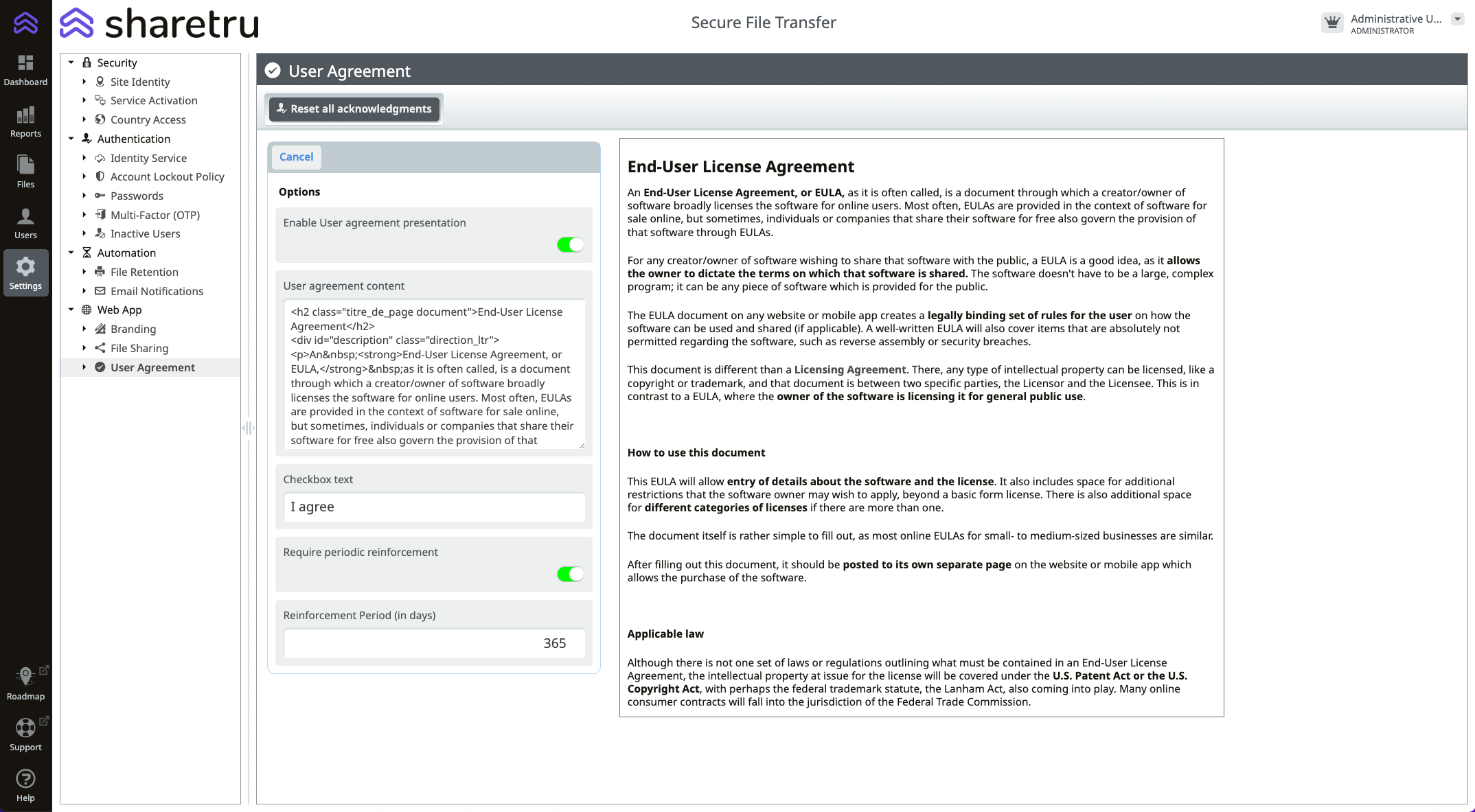The height and width of the screenshot is (812, 1475).
Task: Click the administrator crown avatar icon
Action: tap(1332, 23)
